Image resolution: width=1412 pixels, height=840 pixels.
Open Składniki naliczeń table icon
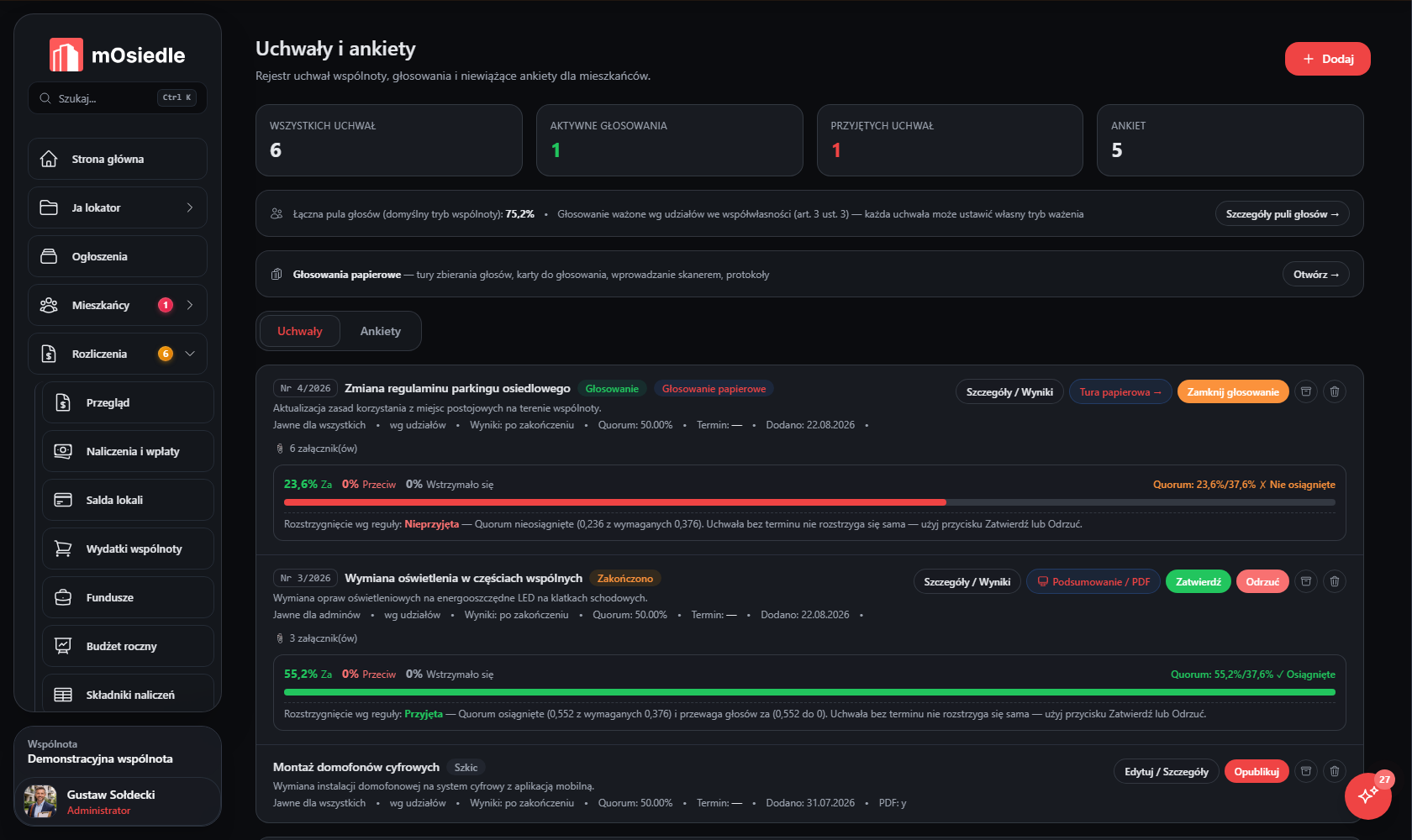click(63, 695)
